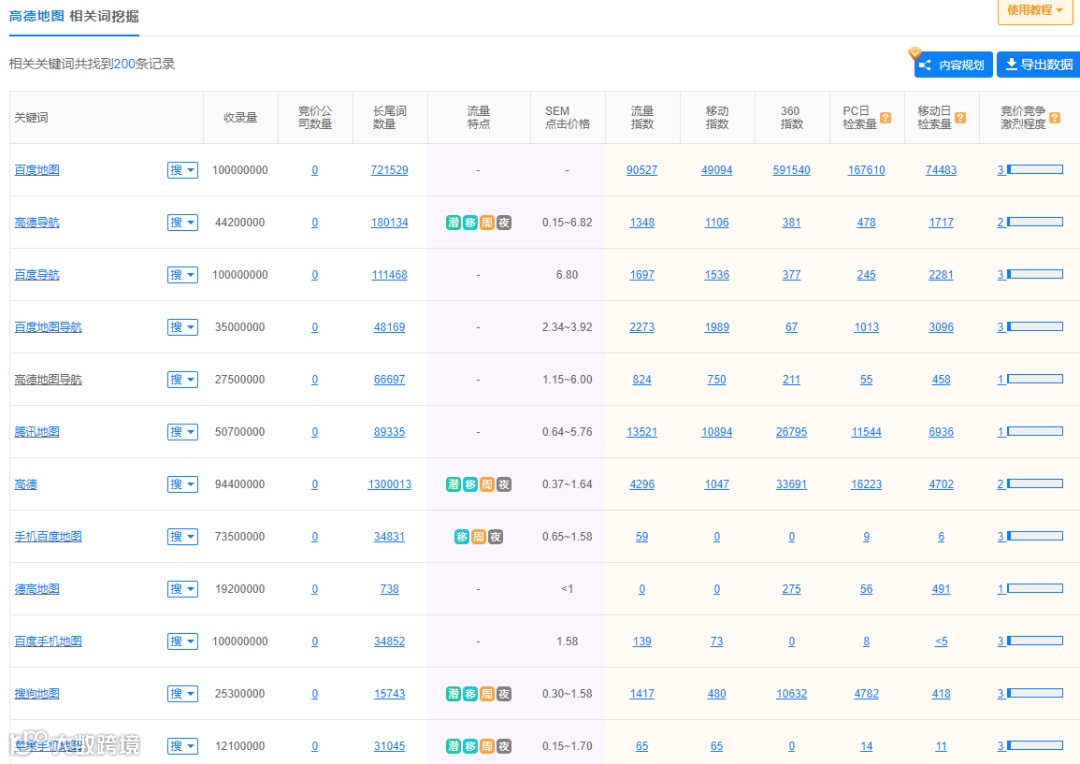Click 移 traffic badge in 高德 row
This screenshot has width=1080, height=764.
(x=470, y=484)
